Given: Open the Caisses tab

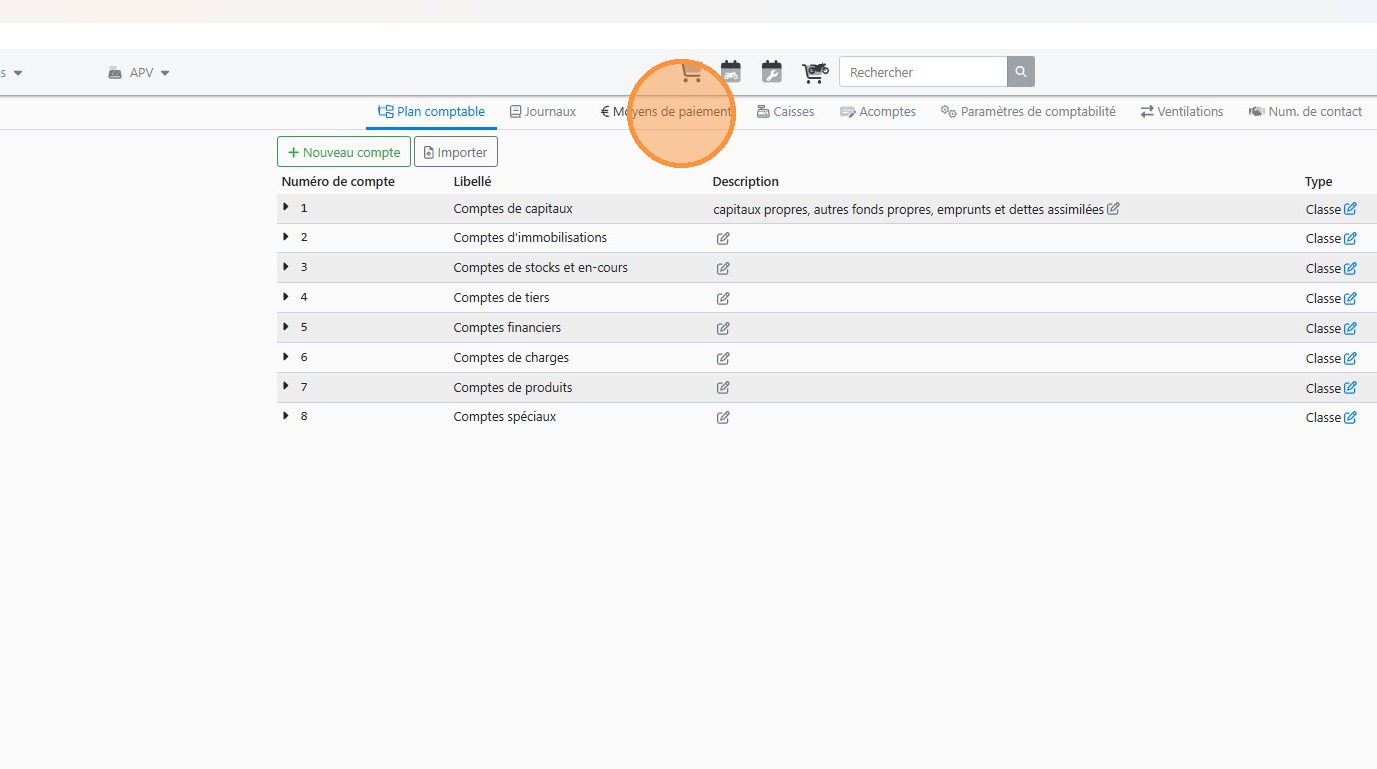Looking at the screenshot, I should (785, 112).
